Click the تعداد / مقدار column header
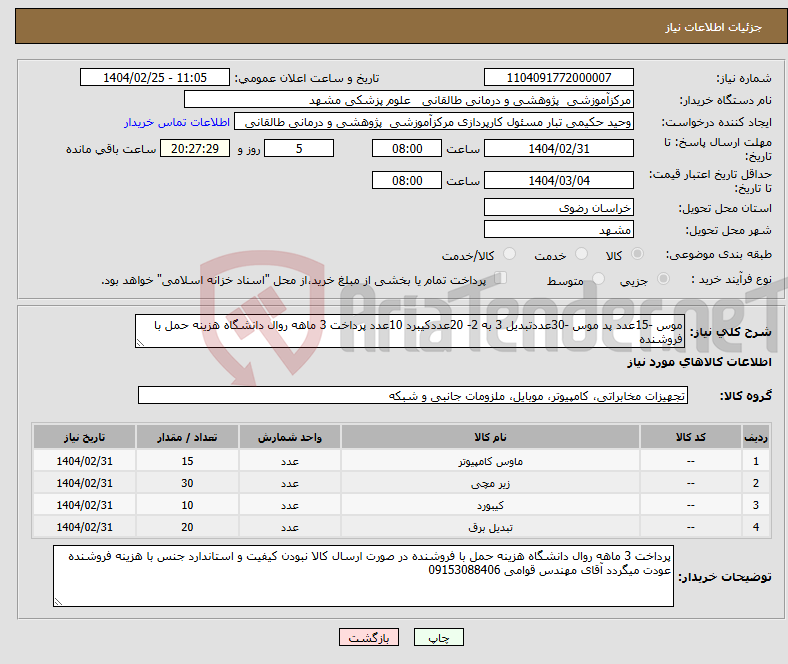This screenshot has height=664, width=788. coord(187,437)
